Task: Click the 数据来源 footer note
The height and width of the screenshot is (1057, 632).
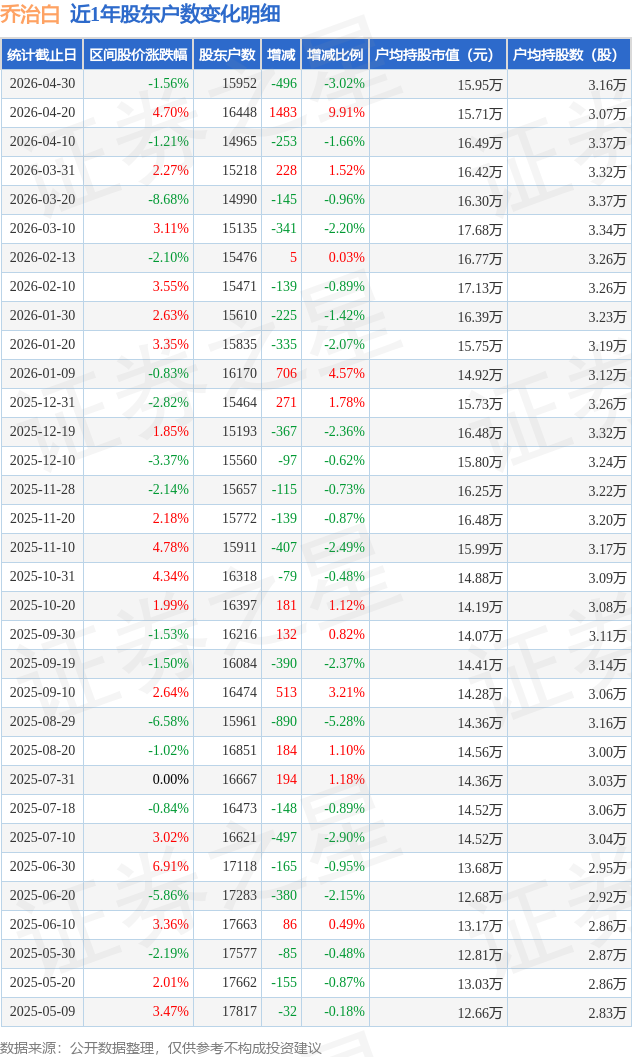Action: pos(161,1048)
